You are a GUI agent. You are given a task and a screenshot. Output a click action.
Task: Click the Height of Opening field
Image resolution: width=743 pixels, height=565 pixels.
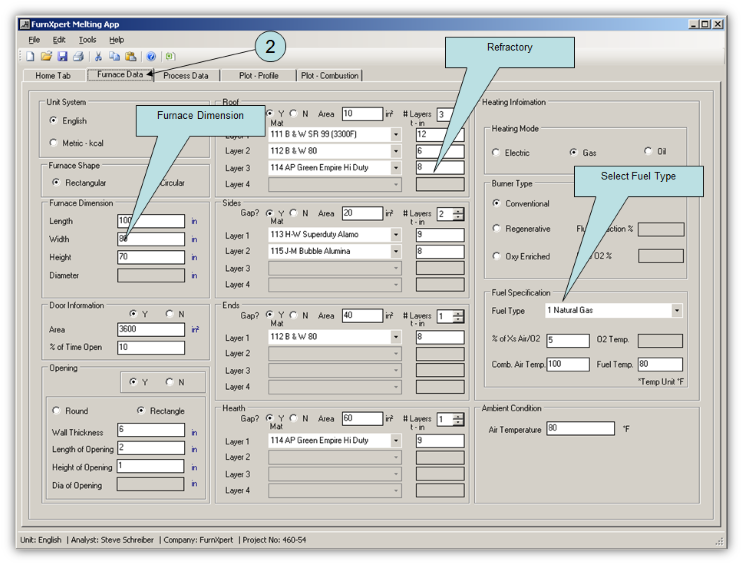click(x=151, y=466)
